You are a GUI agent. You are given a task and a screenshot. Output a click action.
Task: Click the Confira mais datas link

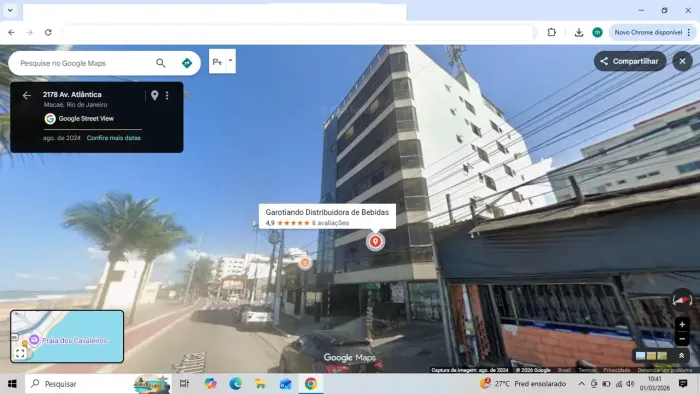(x=114, y=138)
